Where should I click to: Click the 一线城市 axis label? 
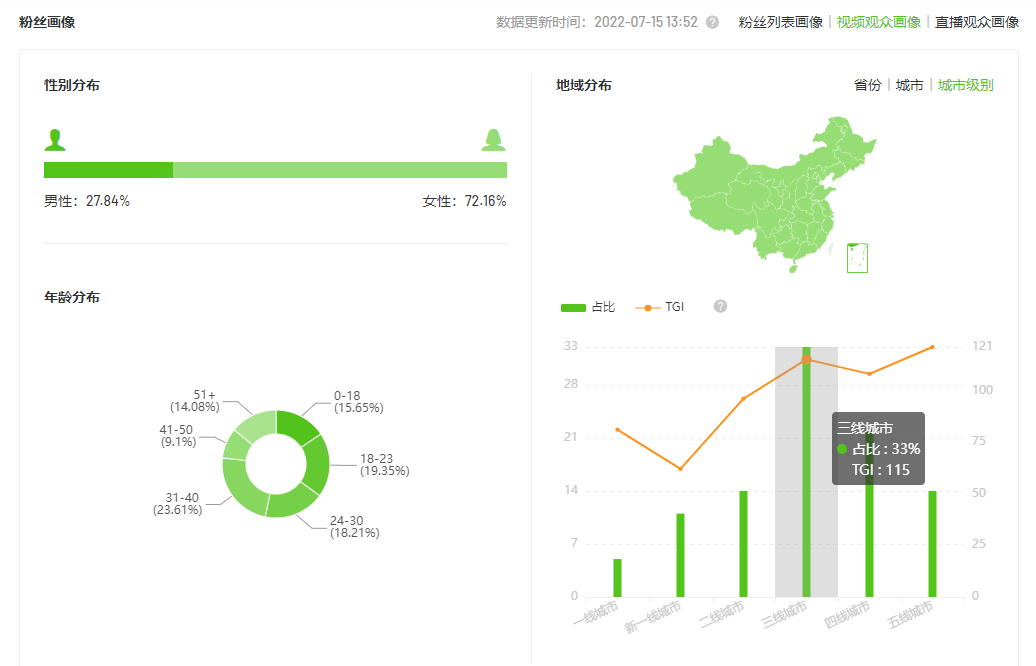coord(596,612)
